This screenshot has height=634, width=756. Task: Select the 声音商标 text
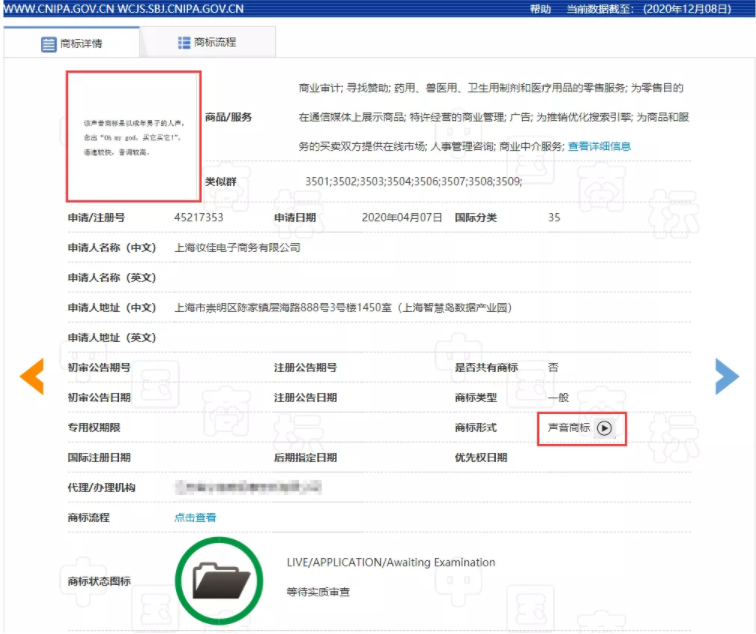[x=569, y=428]
